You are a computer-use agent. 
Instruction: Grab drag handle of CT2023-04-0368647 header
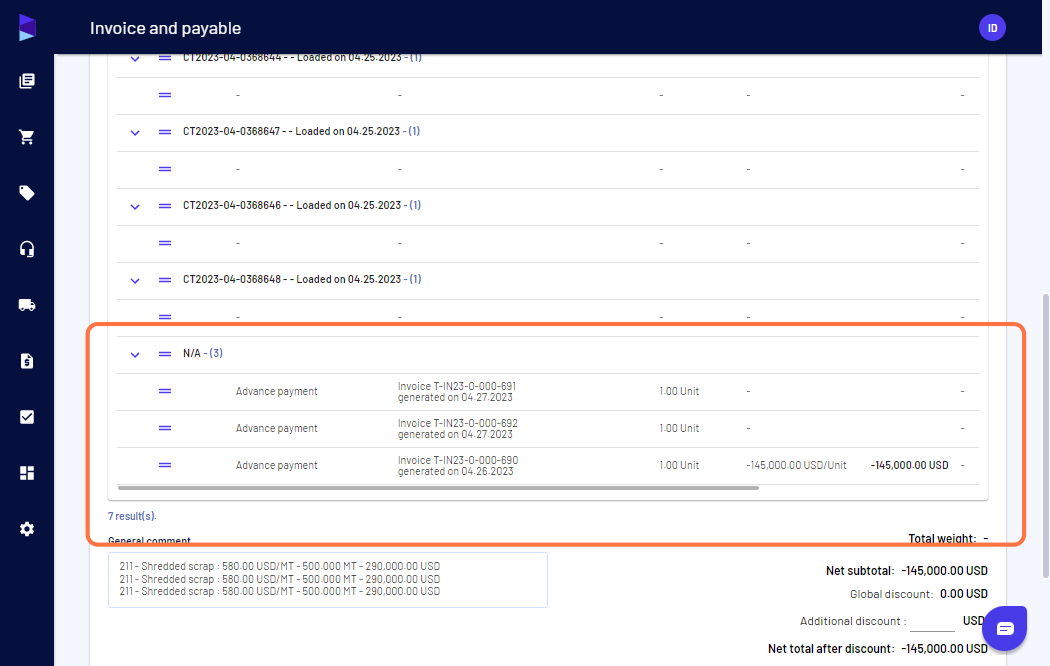coord(165,132)
